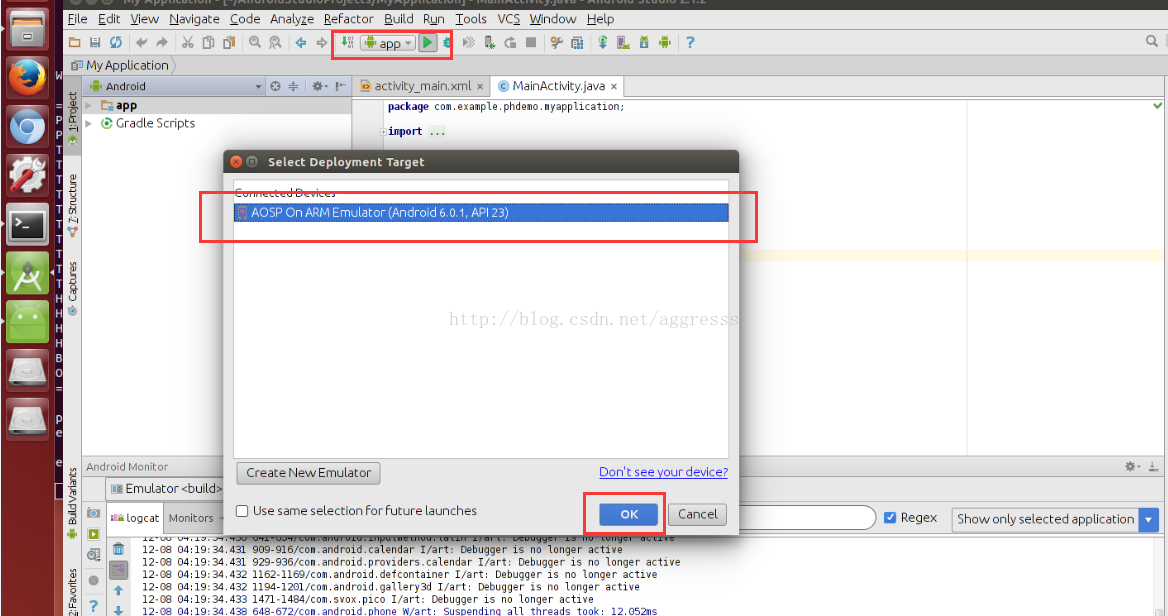The height and width of the screenshot is (616, 1168).
Task: Expand the collapsed import block
Action: [x=383, y=132]
